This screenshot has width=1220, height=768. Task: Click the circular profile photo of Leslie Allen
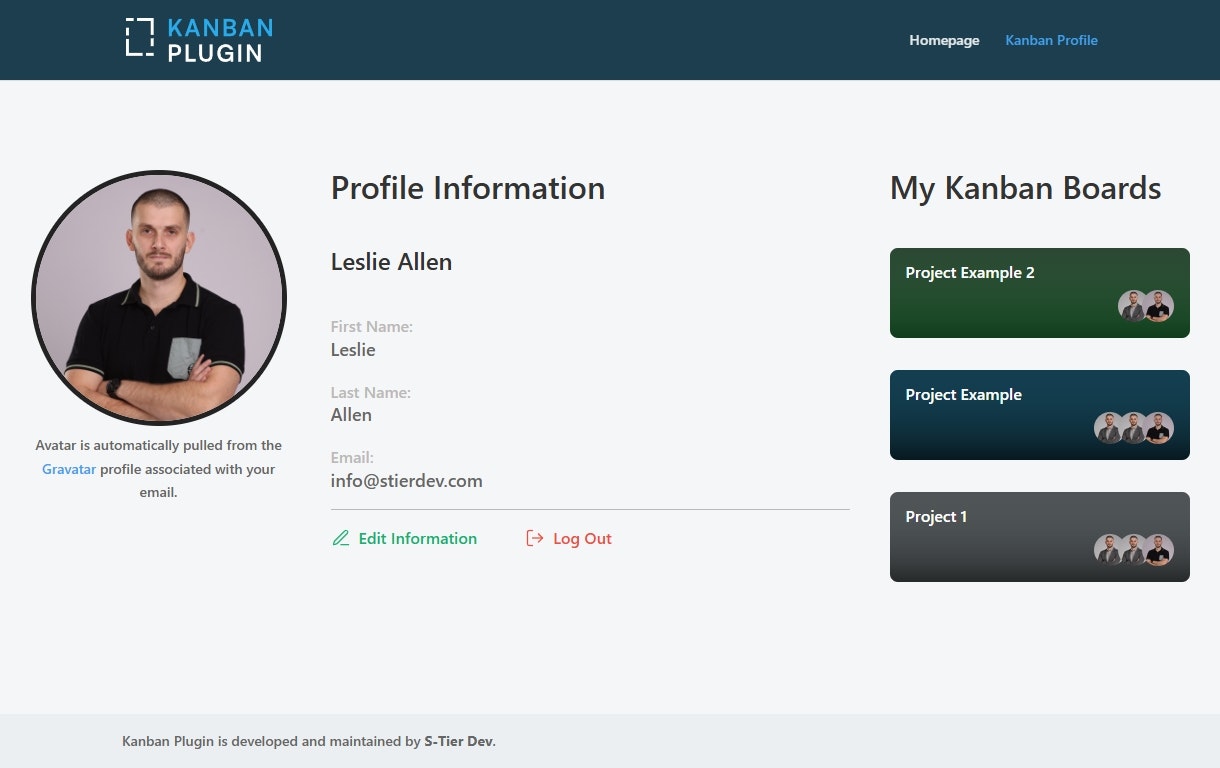159,297
